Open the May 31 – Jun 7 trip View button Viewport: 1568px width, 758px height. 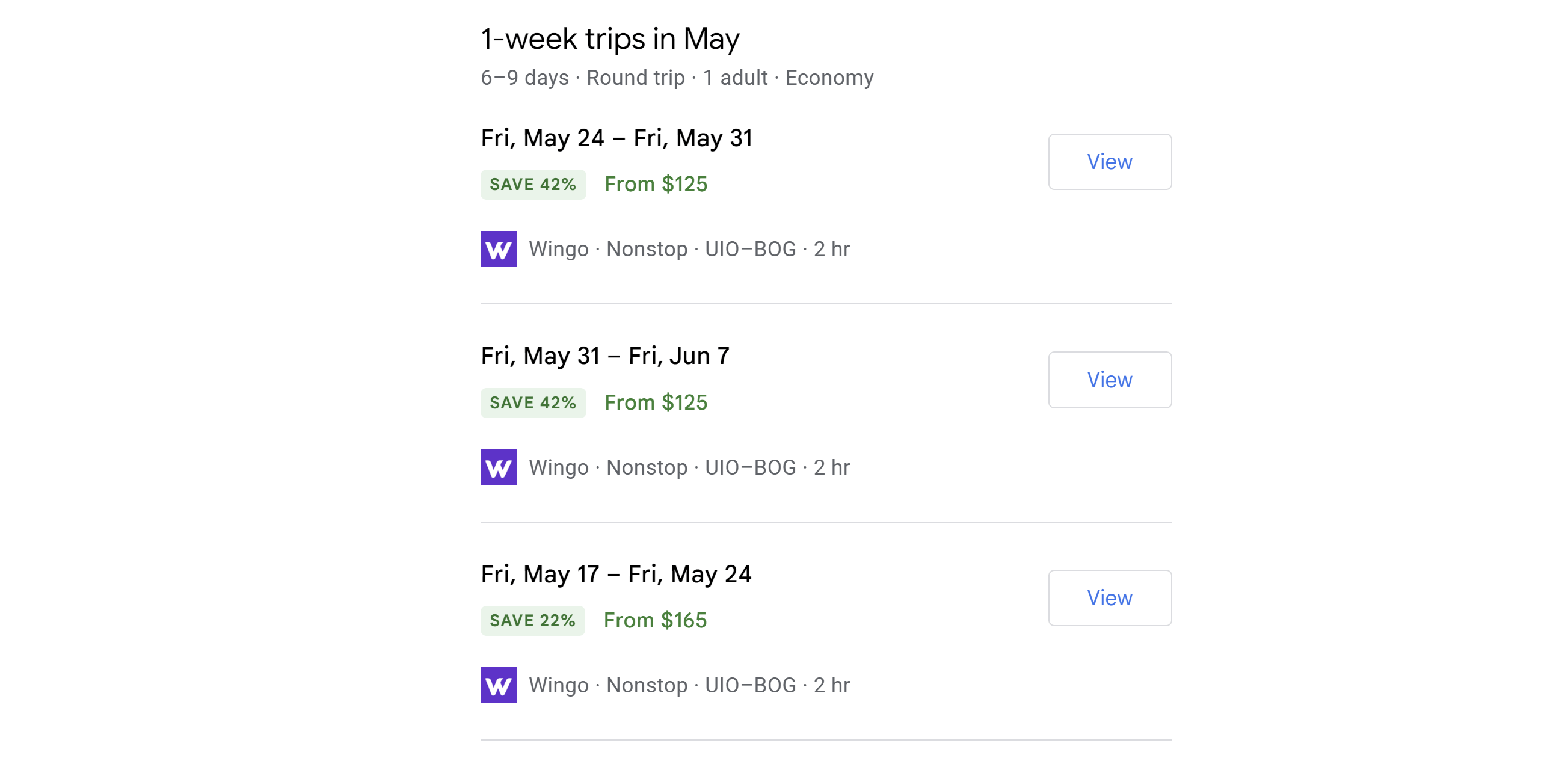pos(1109,380)
